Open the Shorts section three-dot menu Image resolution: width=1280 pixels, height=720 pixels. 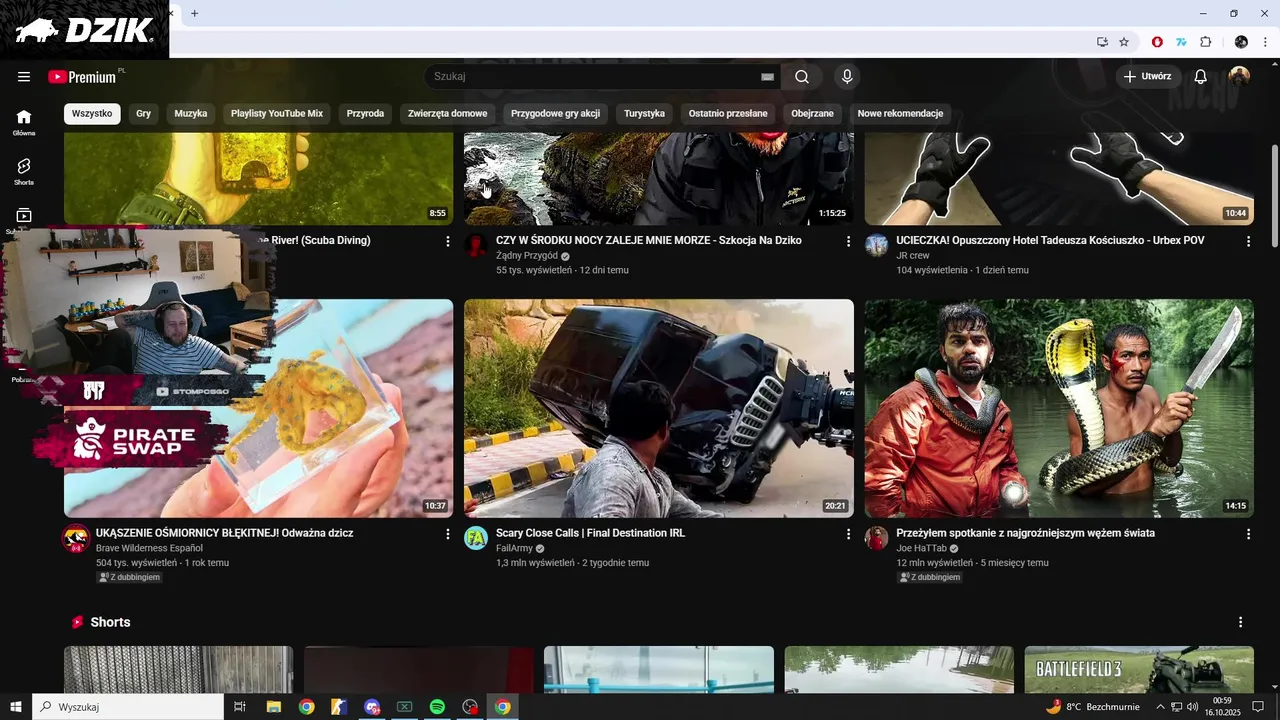1240,622
